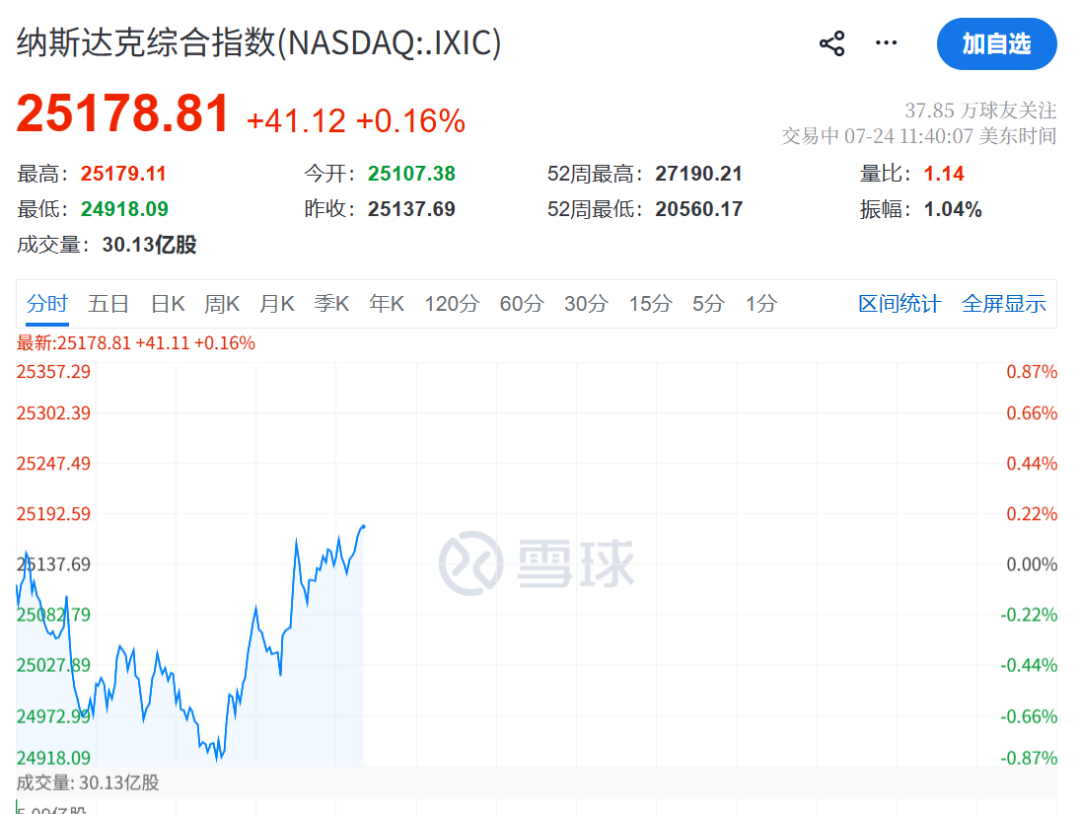Screen dimensions: 1080x814
Task: Open the 月K chart tab
Action: [x=277, y=303]
